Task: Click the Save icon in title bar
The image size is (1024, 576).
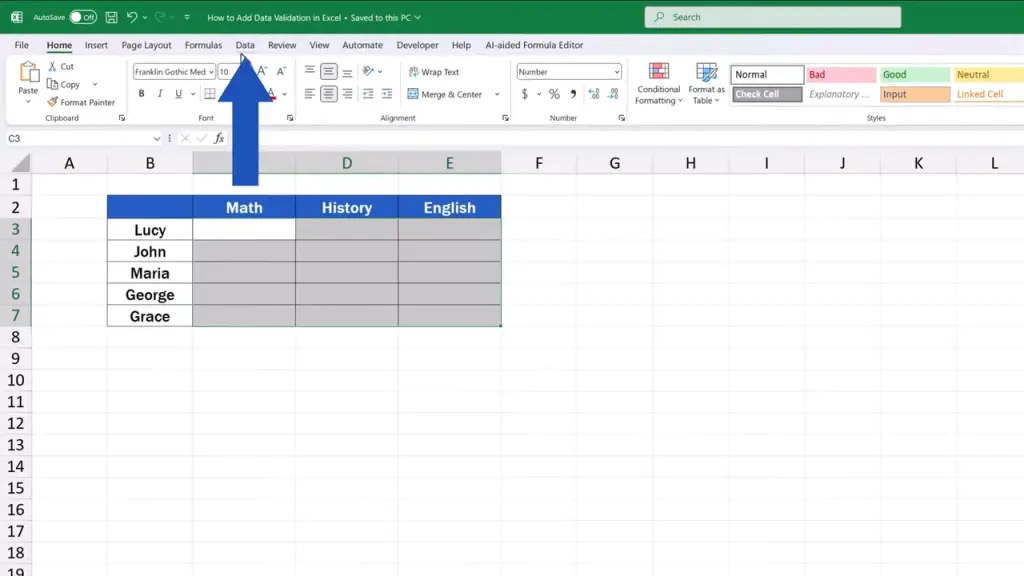Action: pyautogui.click(x=111, y=17)
